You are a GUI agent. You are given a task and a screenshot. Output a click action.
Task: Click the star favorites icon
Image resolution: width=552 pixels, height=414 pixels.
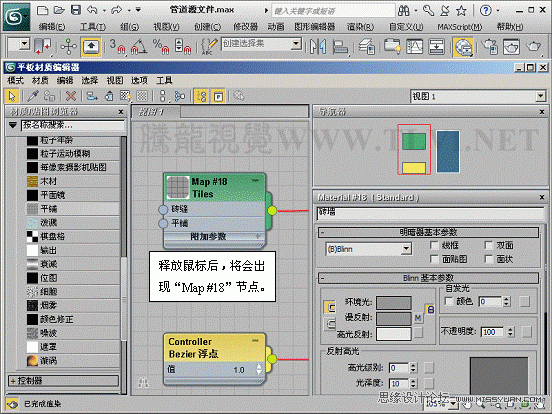click(x=461, y=11)
